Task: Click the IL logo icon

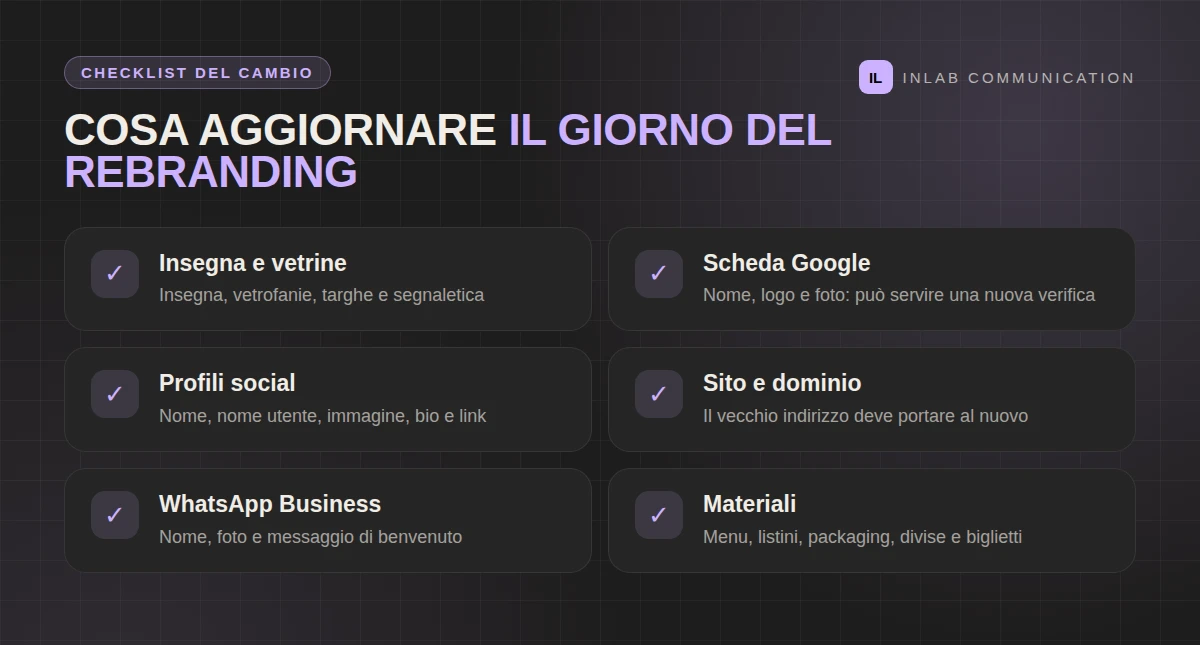Action: point(875,77)
